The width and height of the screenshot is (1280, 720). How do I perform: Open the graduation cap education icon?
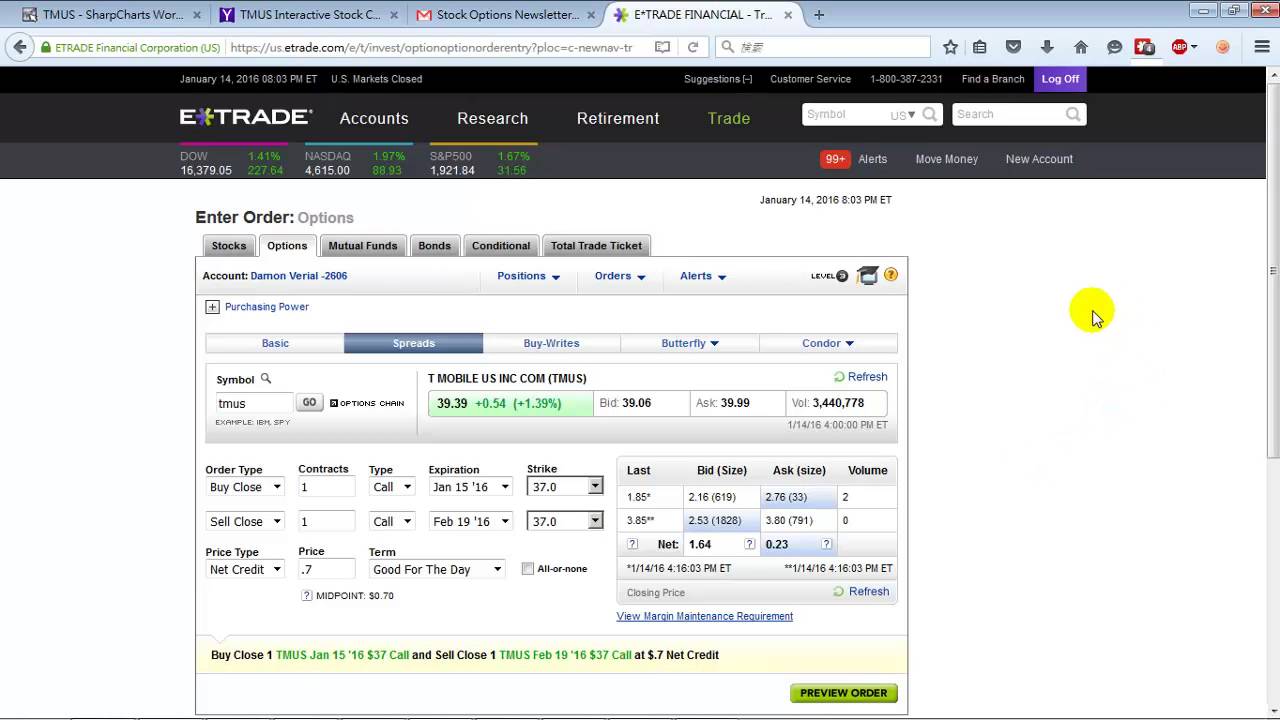click(x=868, y=275)
